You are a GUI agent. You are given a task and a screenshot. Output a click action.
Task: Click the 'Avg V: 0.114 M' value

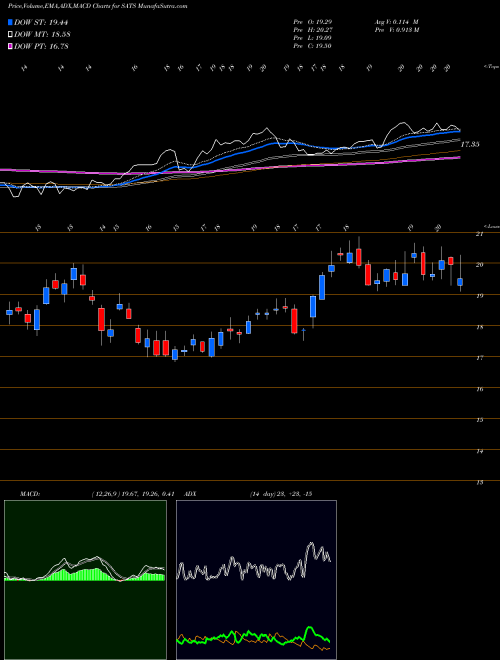(396, 21)
